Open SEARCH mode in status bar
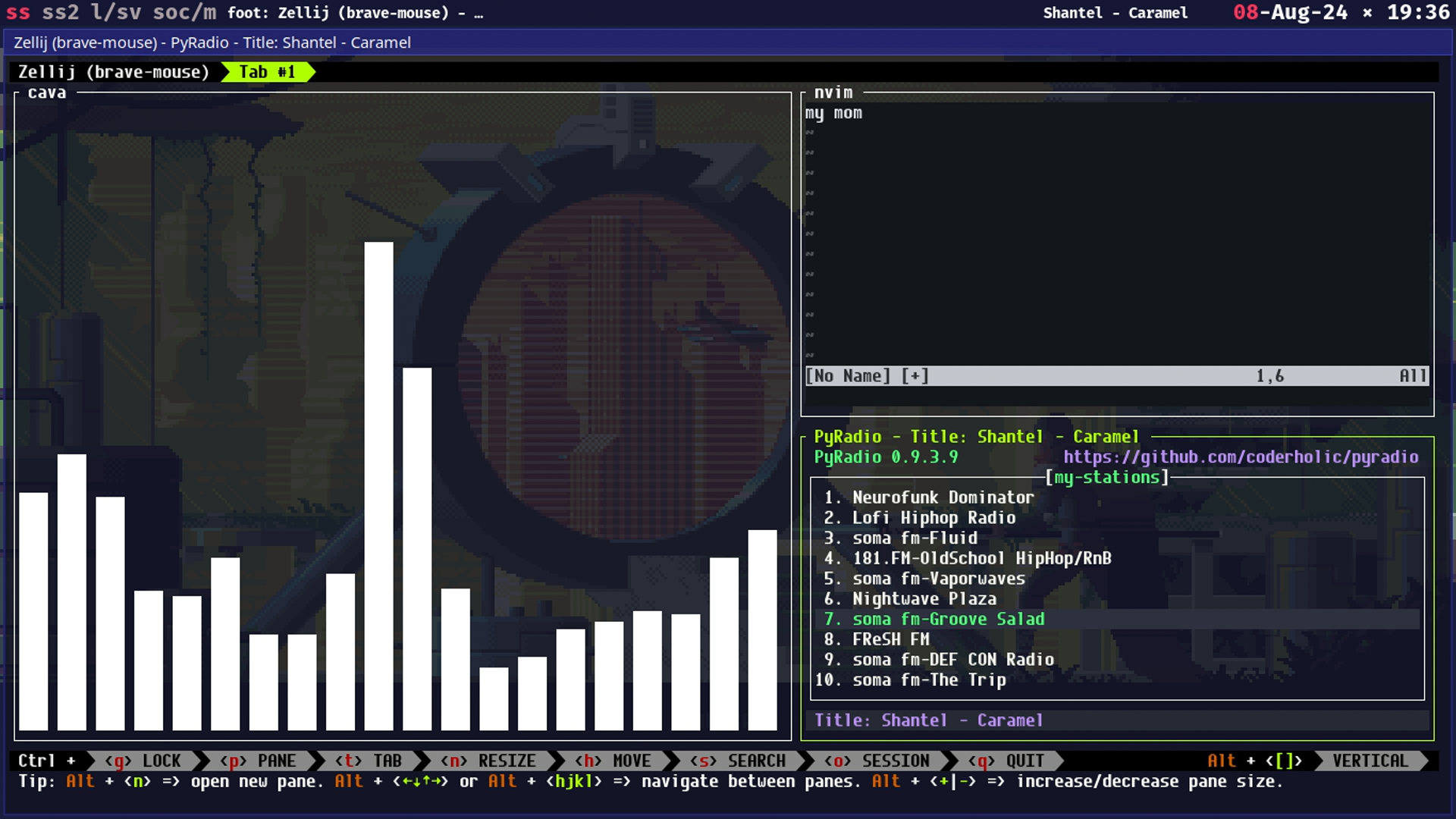 point(739,761)
